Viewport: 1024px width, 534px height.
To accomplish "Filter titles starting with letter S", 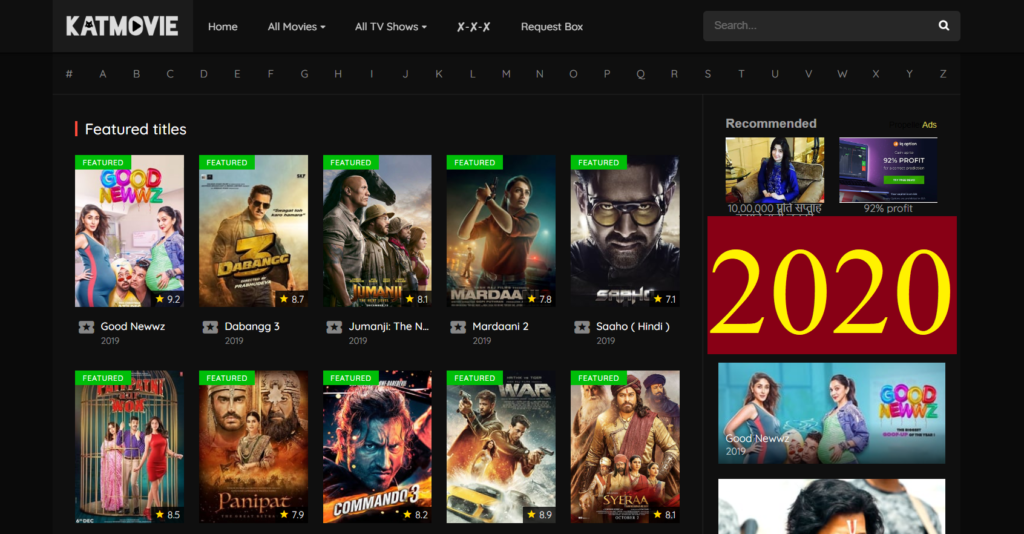I will point(708,74).
